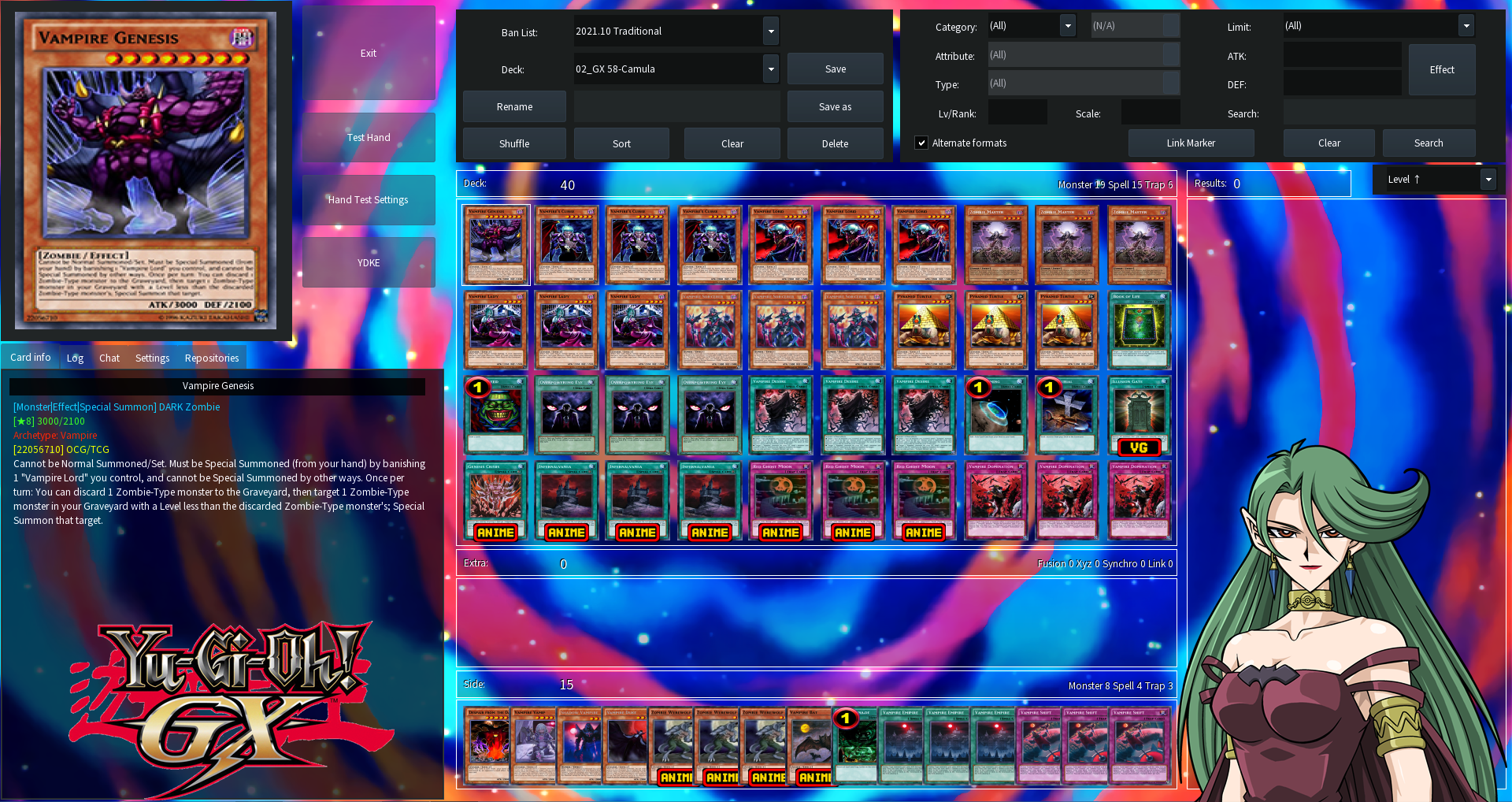1512x802 pixels.
Task: Pick the Vampire Vamp card in the side deck
Action: [x=533, y=745]
